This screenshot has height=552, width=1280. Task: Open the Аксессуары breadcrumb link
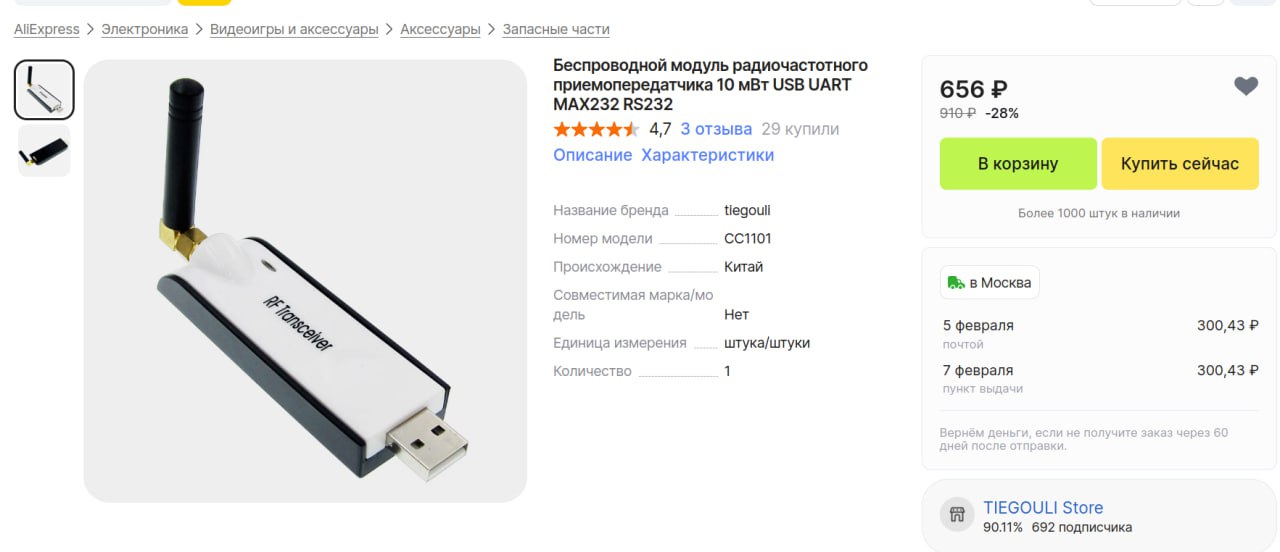(x=441, y=29)
